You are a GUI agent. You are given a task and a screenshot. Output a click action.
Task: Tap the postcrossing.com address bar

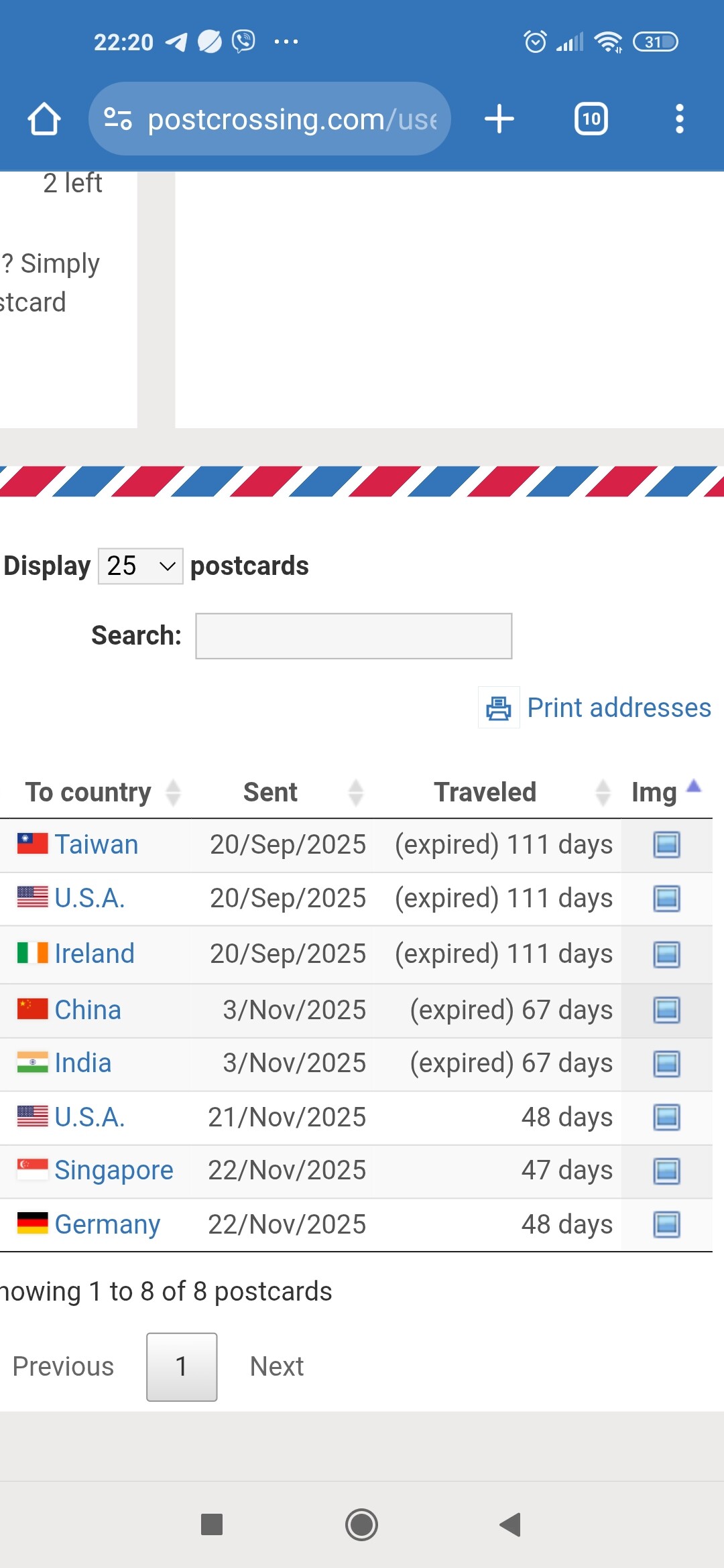(x=292, y=119)
